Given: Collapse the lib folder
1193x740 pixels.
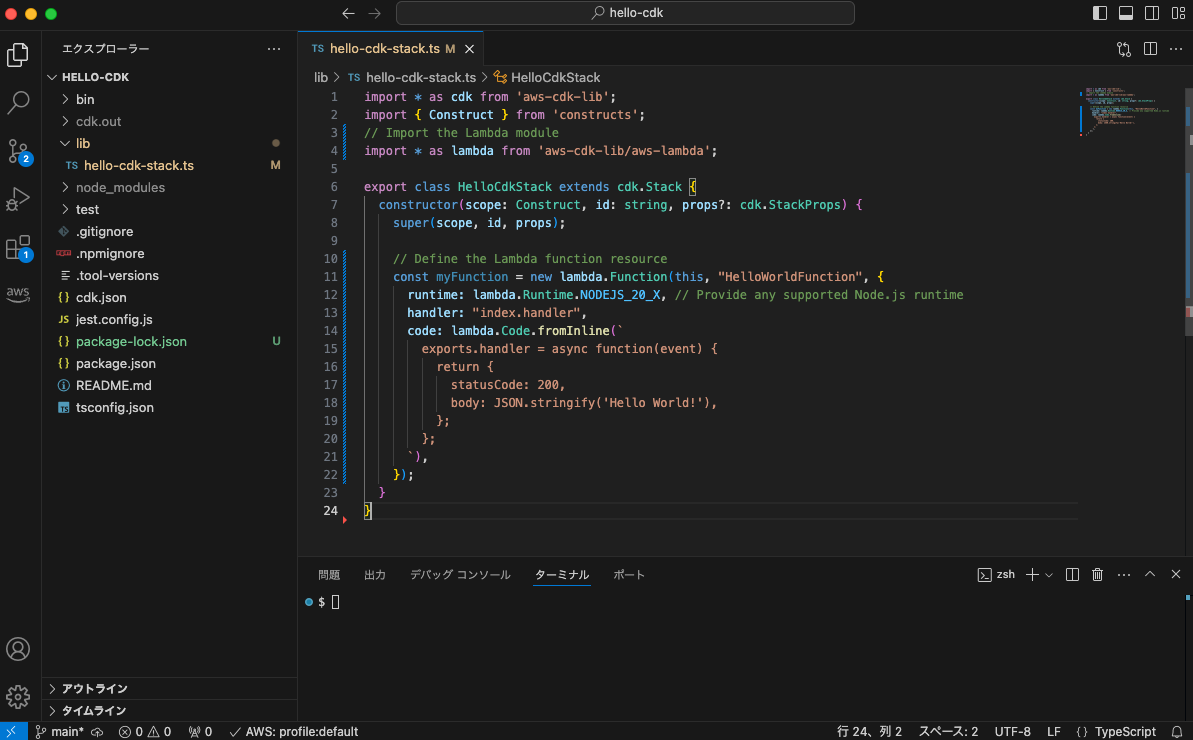Looking at the screenshot, I should click(x=169, y=143).
